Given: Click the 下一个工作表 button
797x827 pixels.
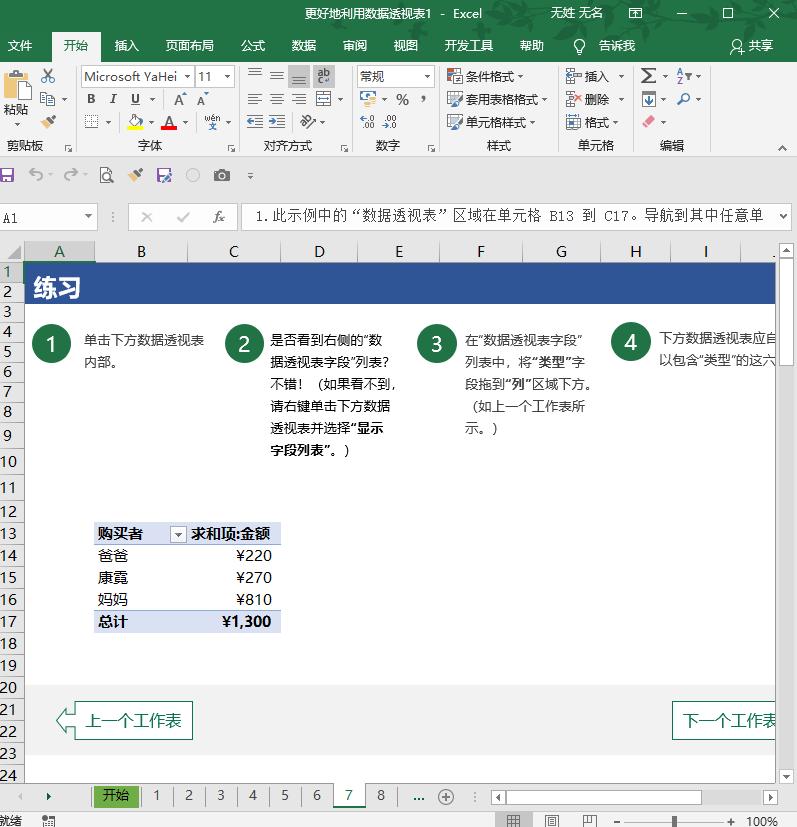Looking at the screenshot, I should (x=724, y=720).
